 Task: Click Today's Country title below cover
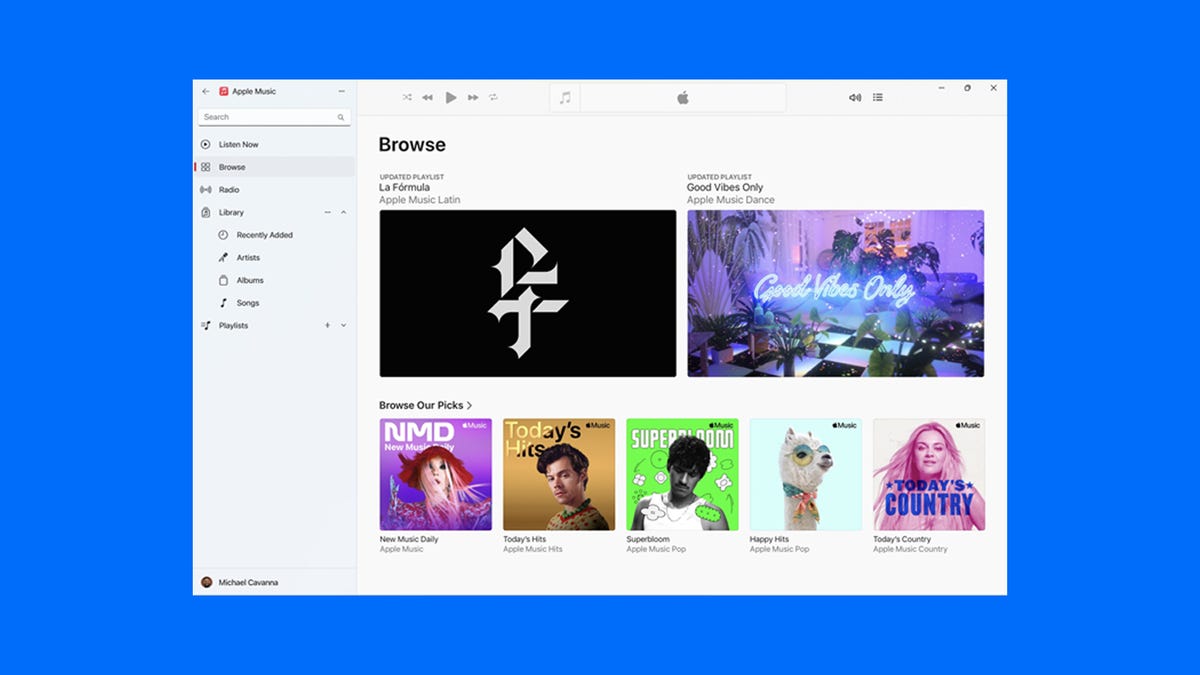903,539
